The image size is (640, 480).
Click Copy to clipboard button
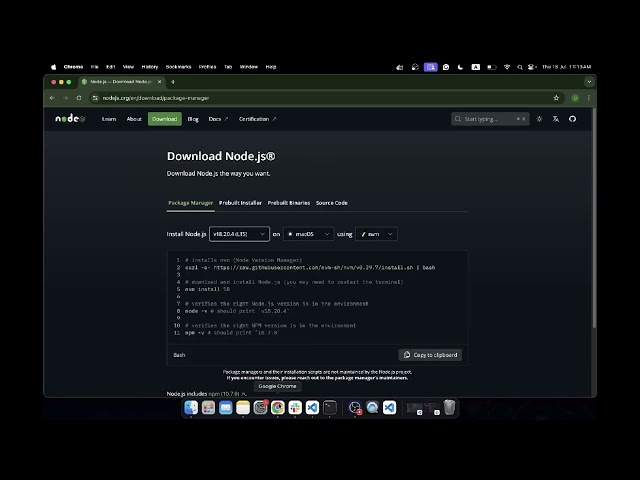tap(430, 355)
